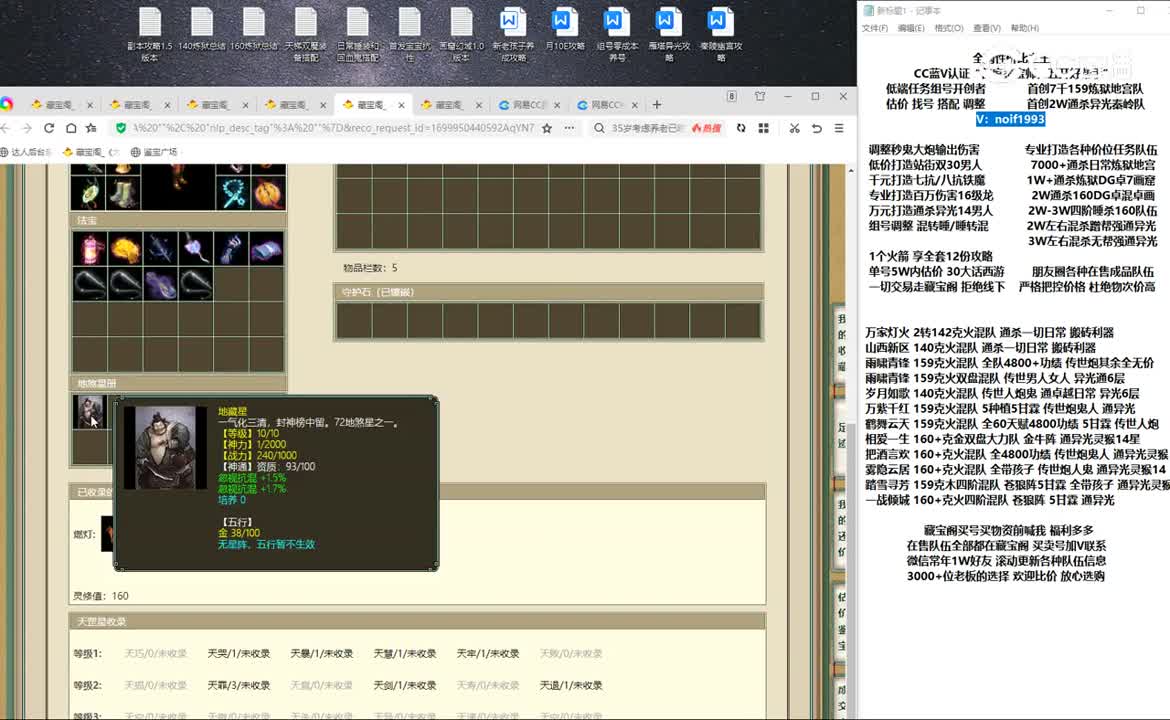Open desktop file 首发宝宝抗性
1170x720 pixels.
tap(410, 34)
